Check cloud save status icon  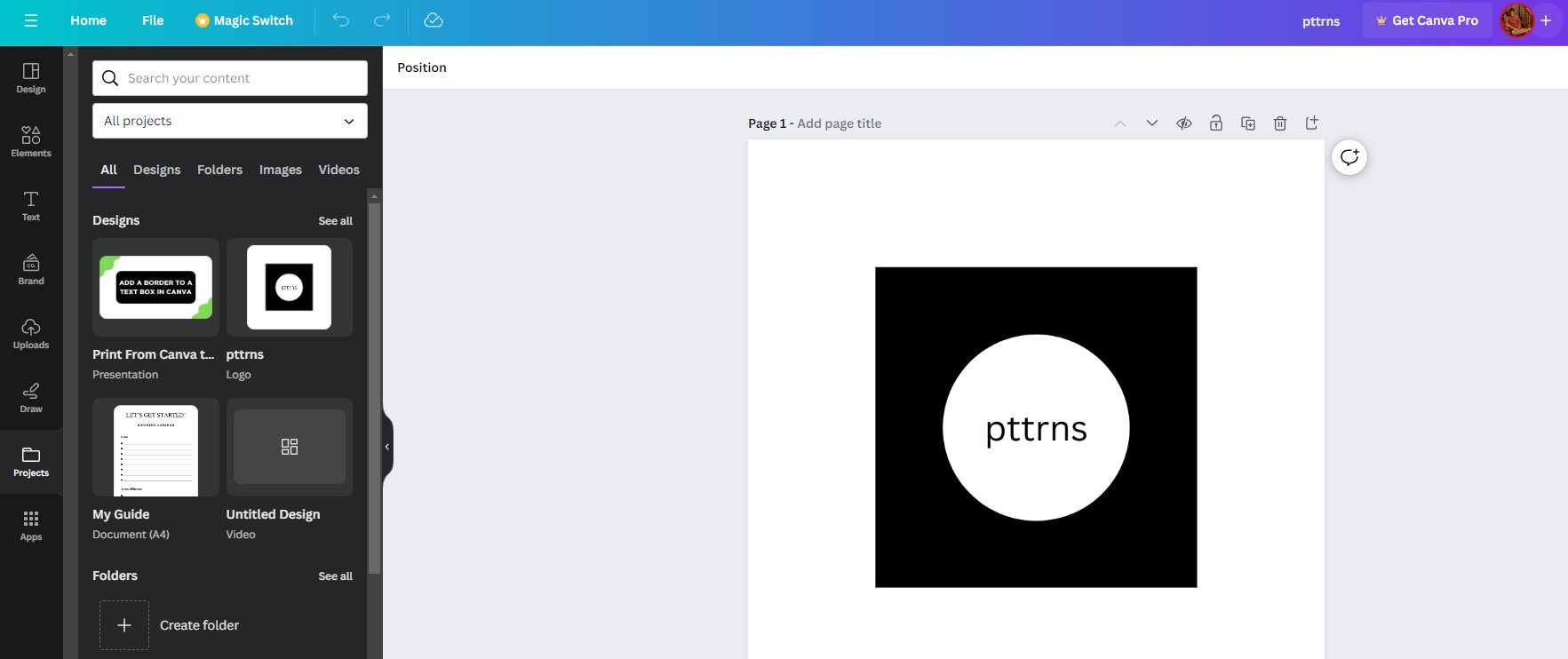pyautogui.click(x=434, y=20)
